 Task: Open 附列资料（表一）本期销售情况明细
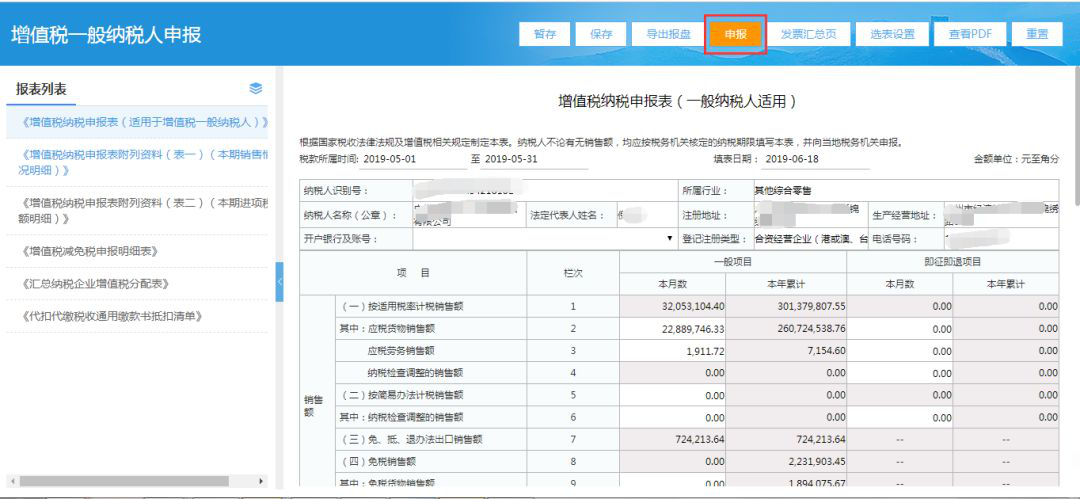tap(137, 163)
